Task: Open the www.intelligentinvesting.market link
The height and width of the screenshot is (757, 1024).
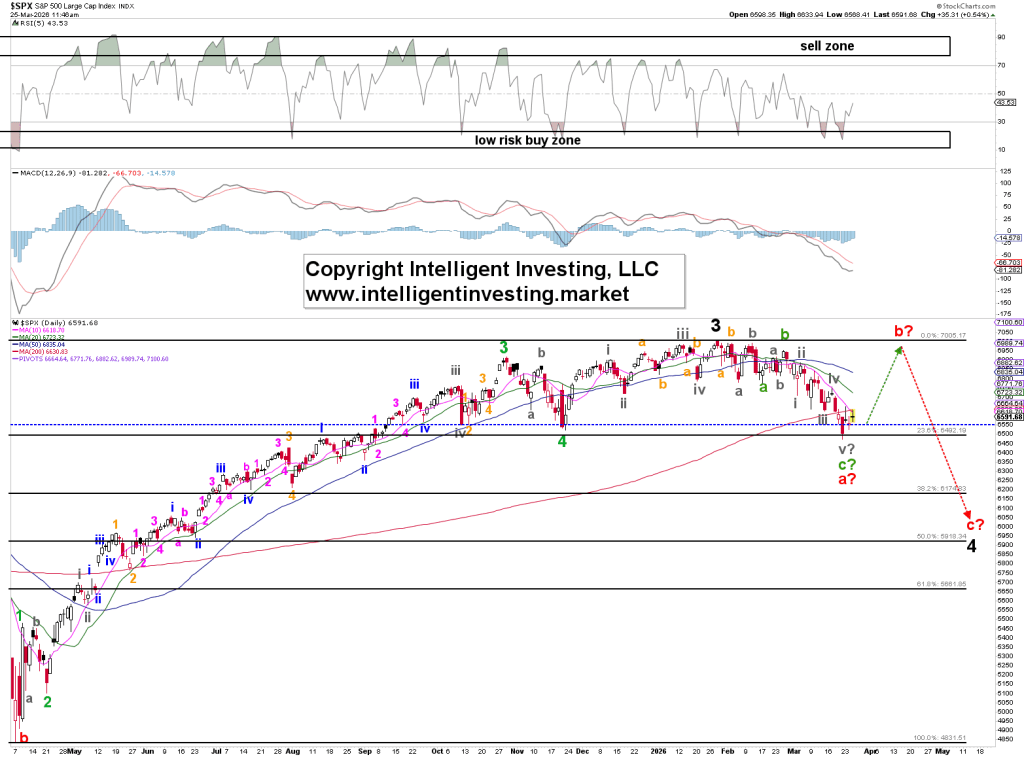Action: coord(467,294)
